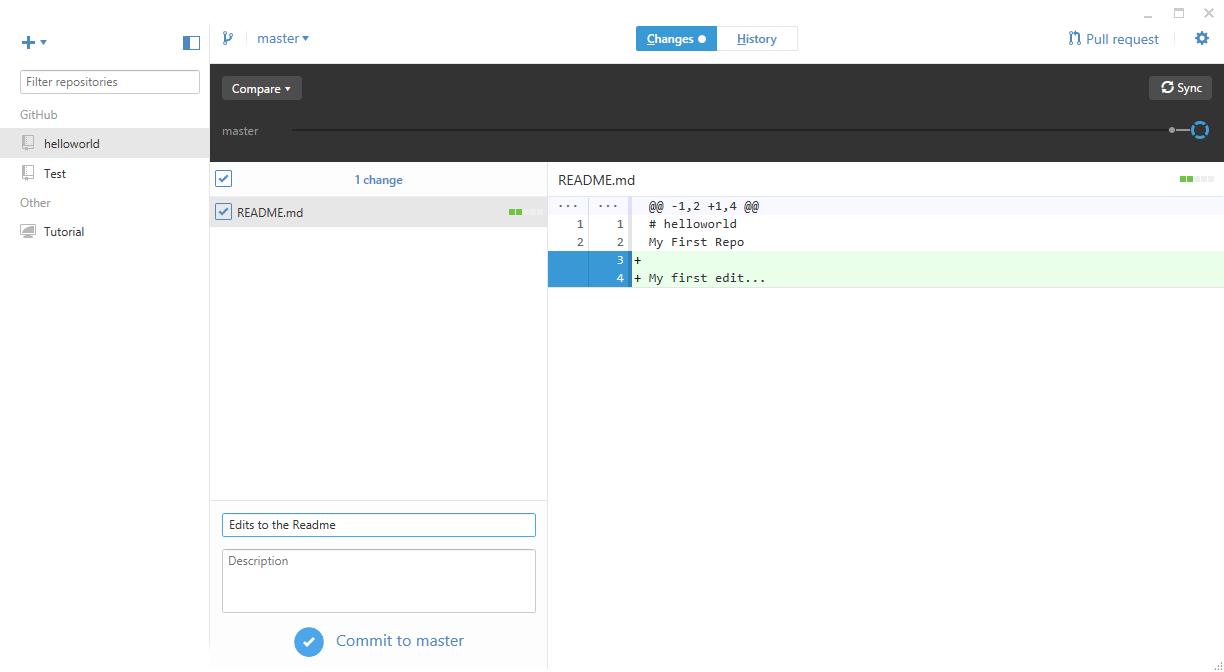Open the master branch dropdown
Image resolution: width=1224 pixels, height=672 pixels.
coord(283,38)
